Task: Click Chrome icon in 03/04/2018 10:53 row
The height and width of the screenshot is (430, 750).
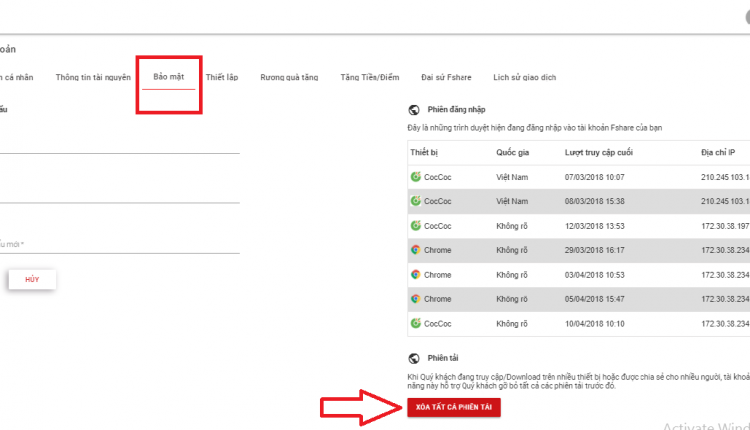Action: [416, 275]
